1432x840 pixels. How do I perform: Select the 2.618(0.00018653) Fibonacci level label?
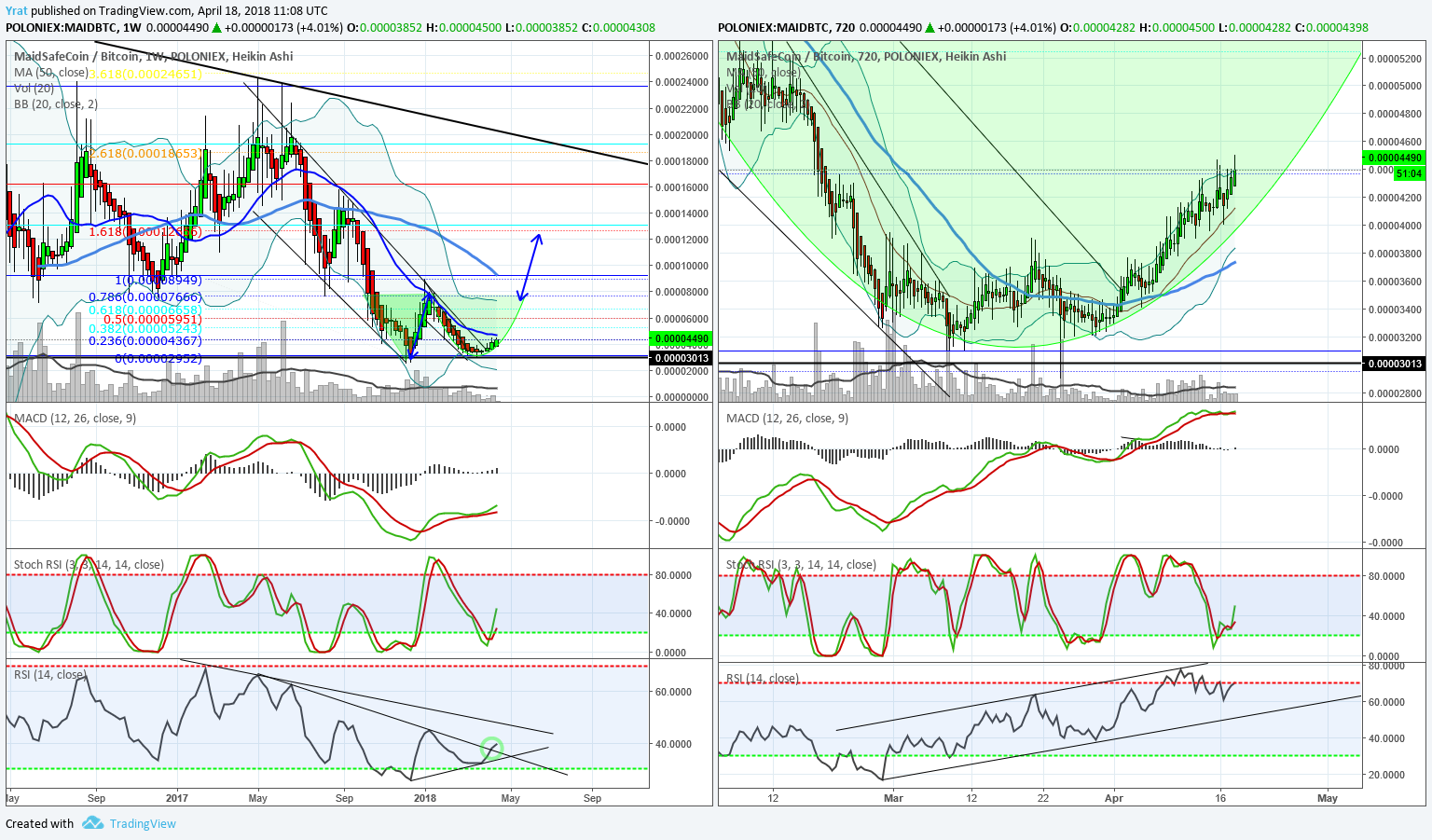tap(145, 153)
